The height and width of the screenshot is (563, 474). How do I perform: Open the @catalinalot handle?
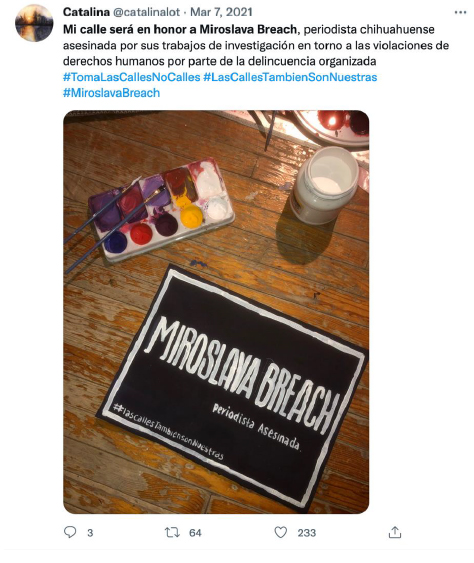[x=147, y=12]
